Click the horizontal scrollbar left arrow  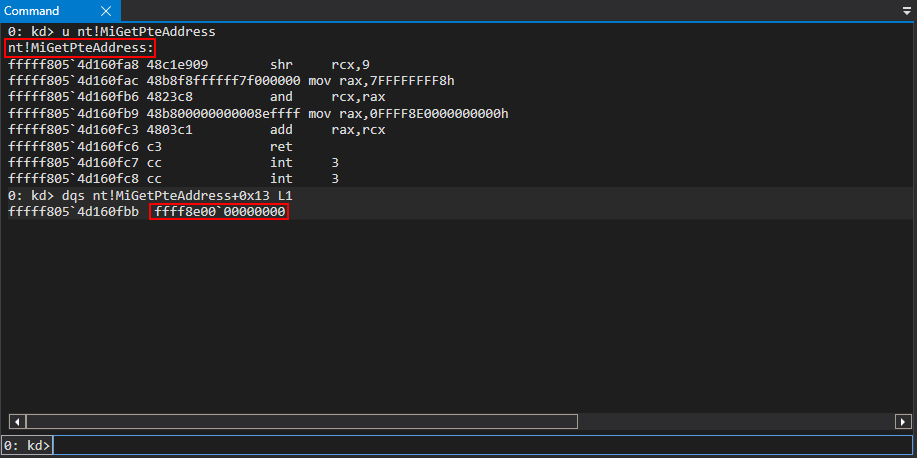(15, 421)
